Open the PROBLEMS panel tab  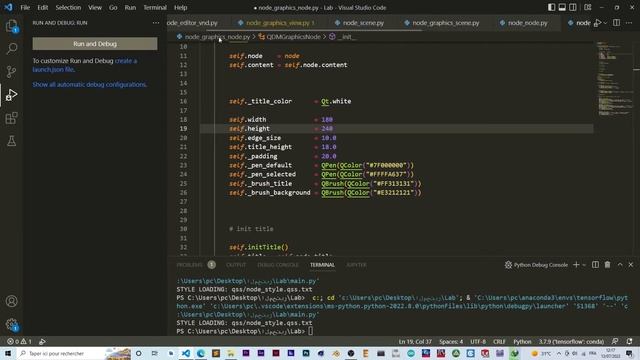[189, 265]
